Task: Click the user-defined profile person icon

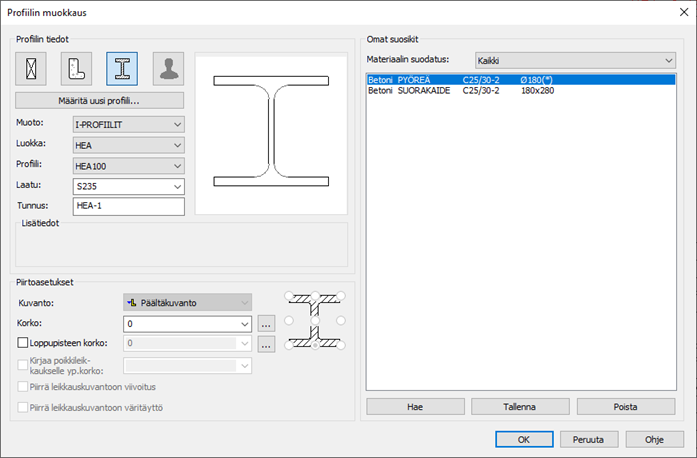Action: click(x=168, y=68)
